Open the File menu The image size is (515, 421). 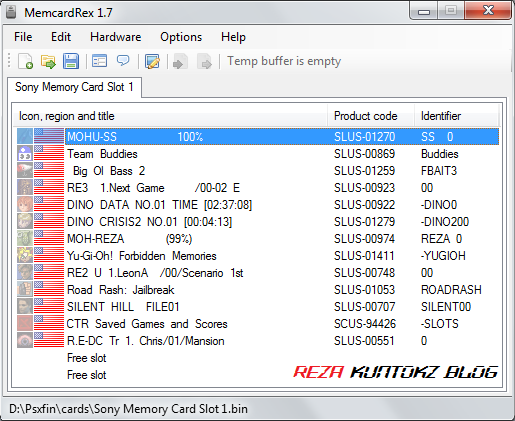click(23, 37)
